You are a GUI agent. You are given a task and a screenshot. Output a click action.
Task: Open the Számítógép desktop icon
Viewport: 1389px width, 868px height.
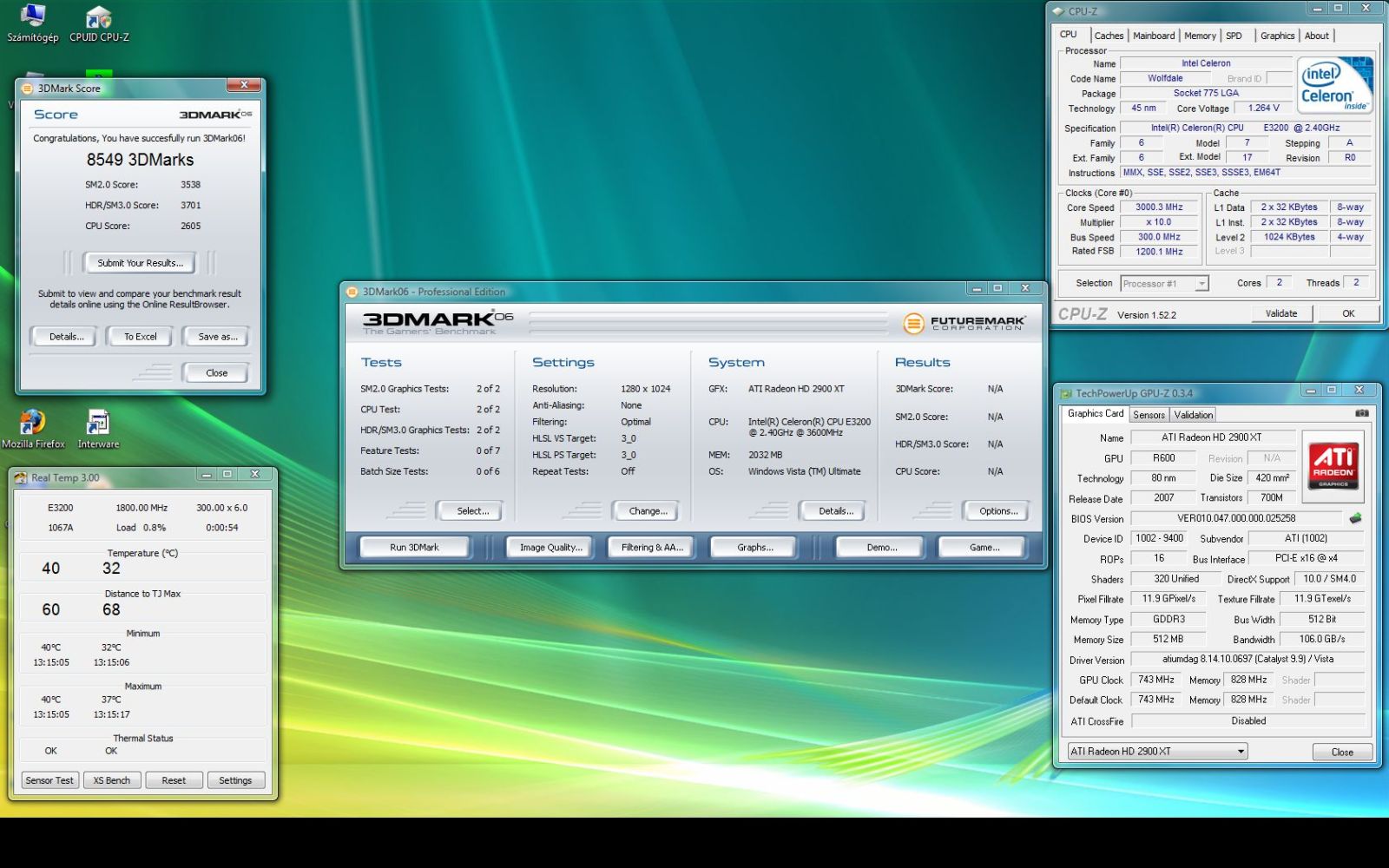pos(32,23)
